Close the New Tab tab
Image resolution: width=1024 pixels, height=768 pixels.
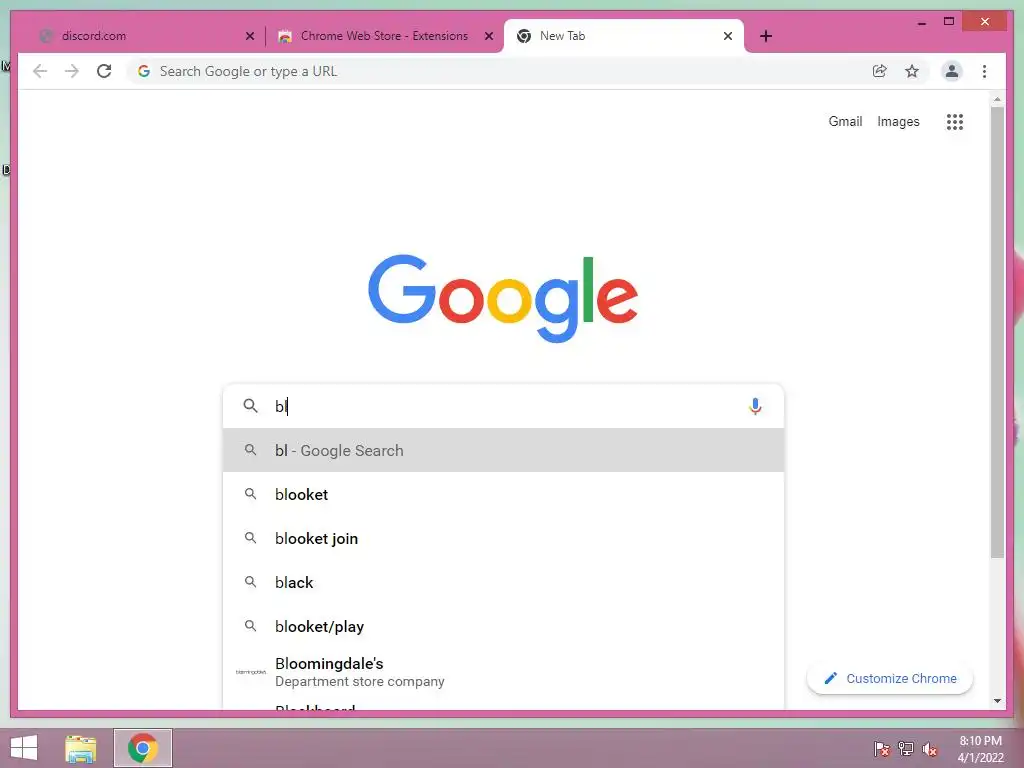point(728,36)
